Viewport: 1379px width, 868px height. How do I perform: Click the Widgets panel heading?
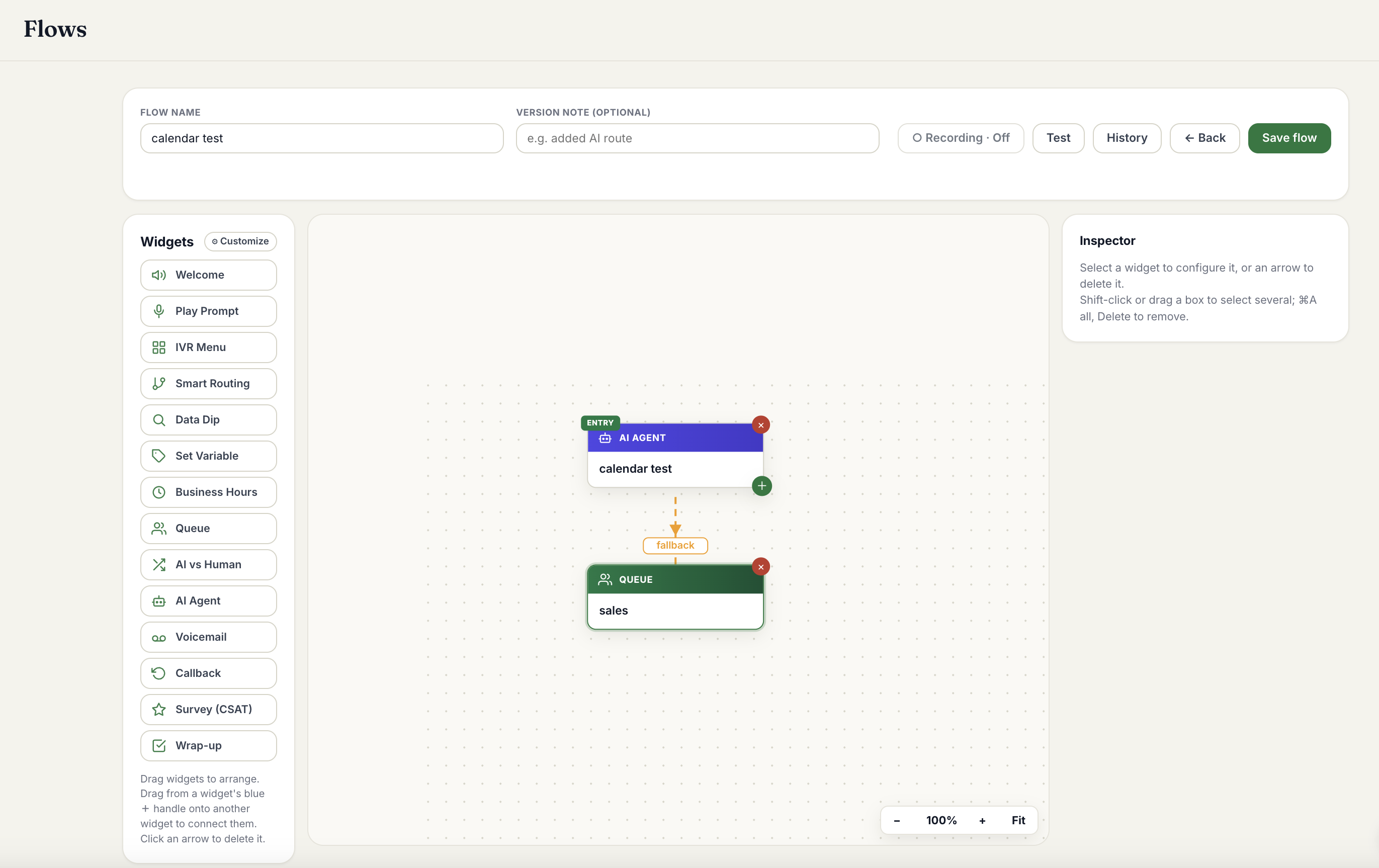click(x=166, y=241)
